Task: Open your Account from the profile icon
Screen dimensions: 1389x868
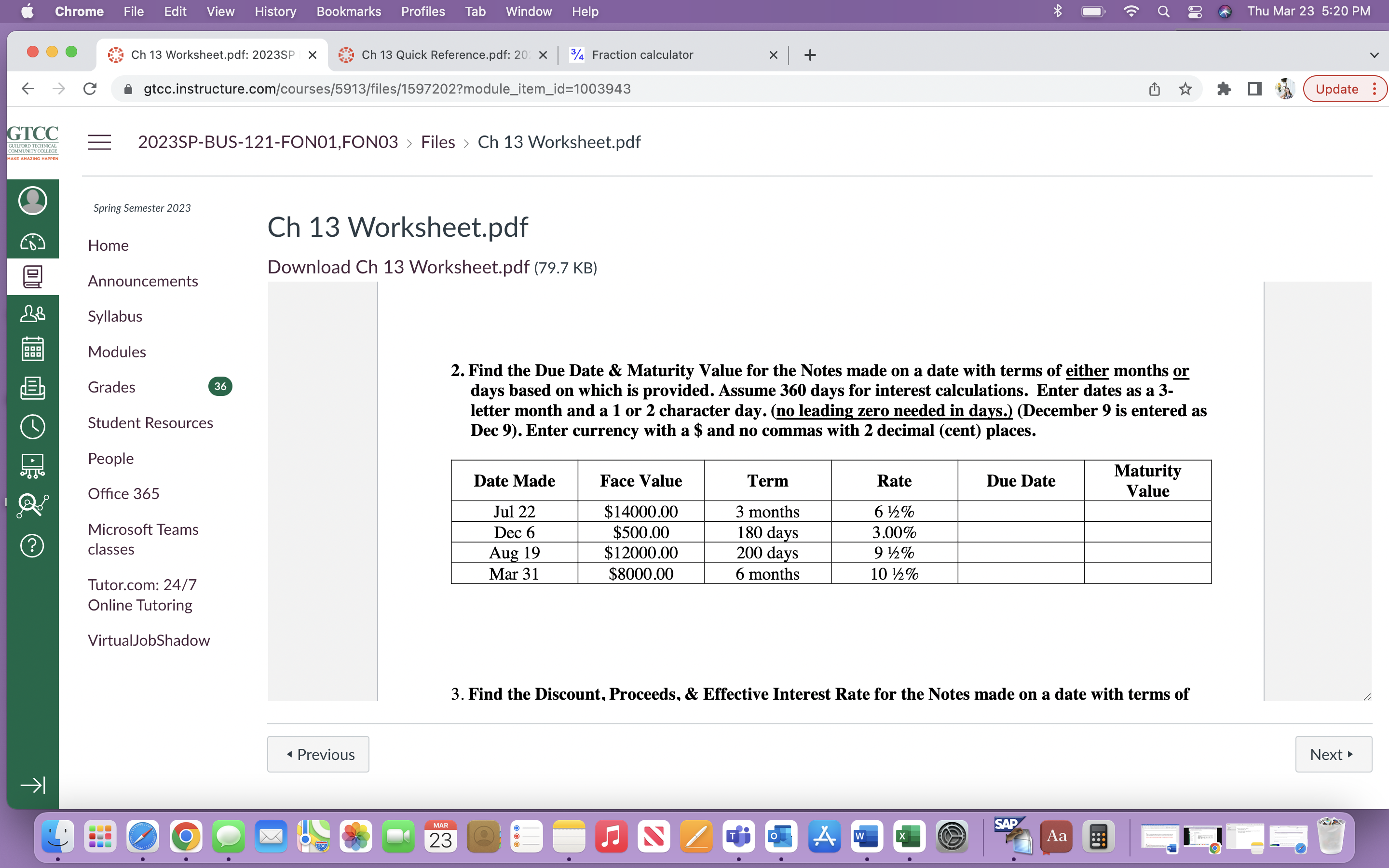Action: [x=33, y=200]
